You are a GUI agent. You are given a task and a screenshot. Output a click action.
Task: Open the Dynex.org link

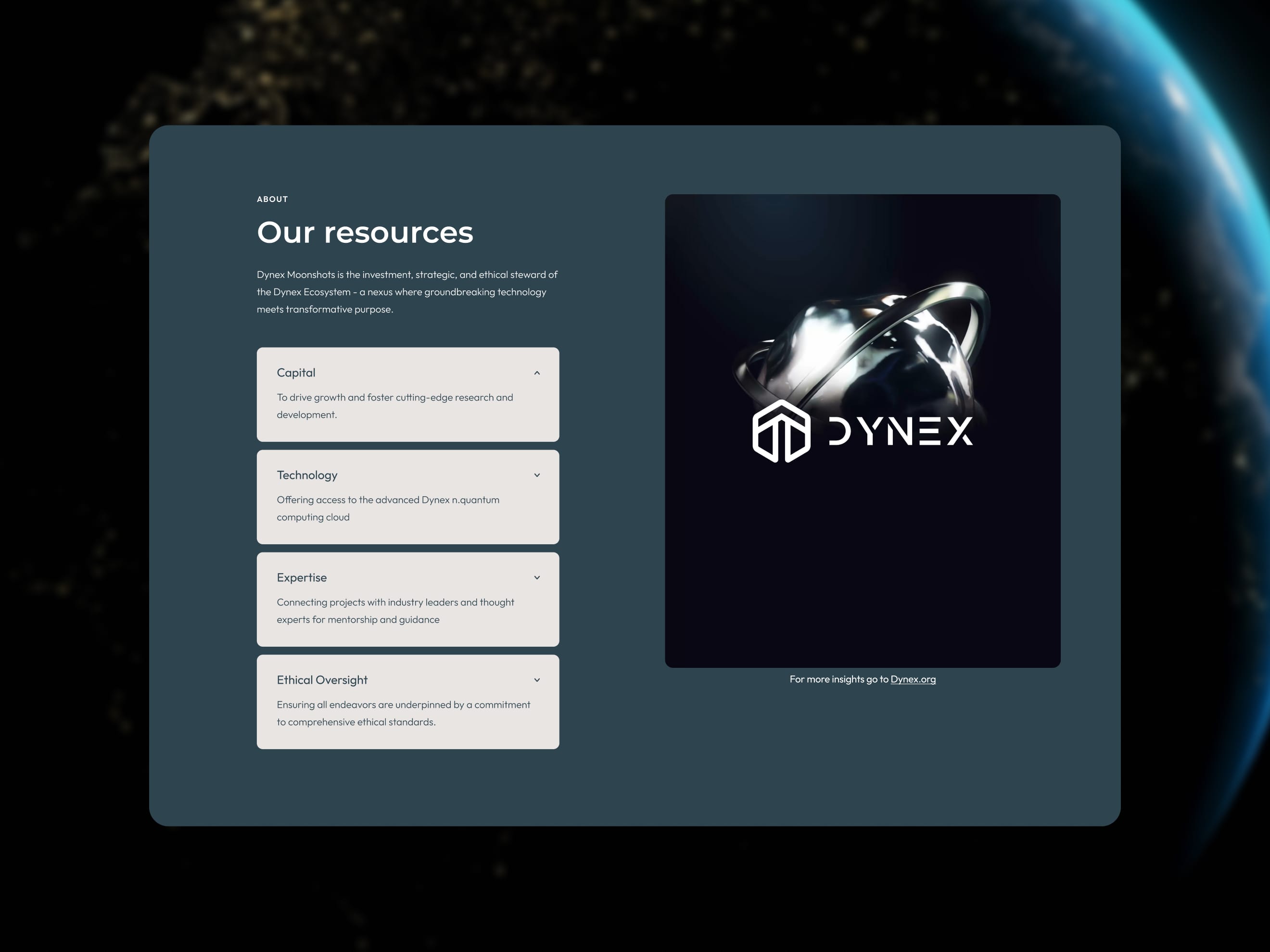pos(913,679)
